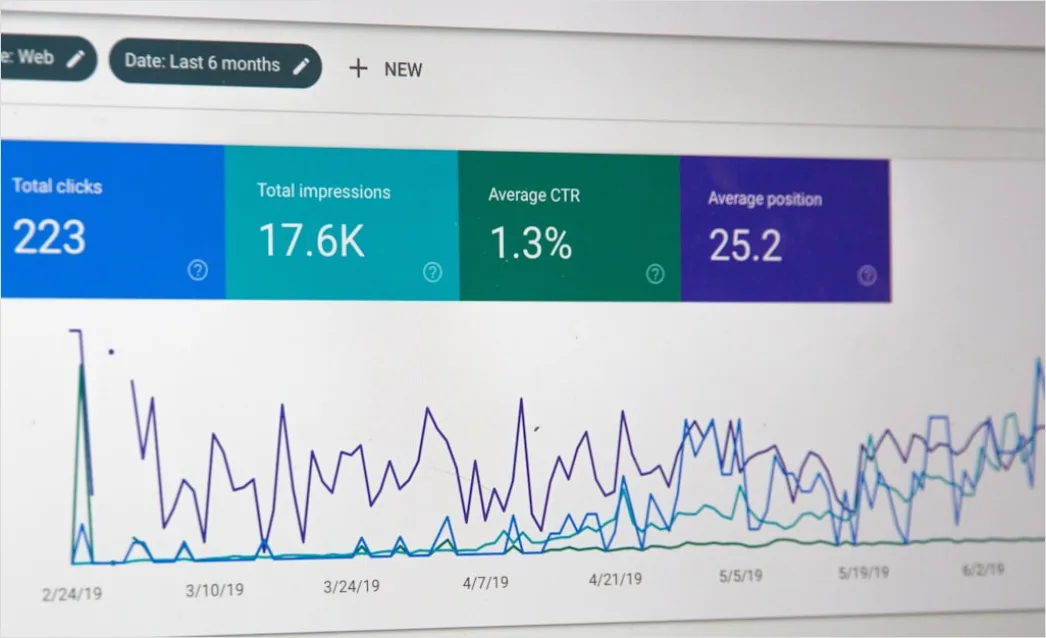The height and width of the screenshot is (638, 1046).
Task: Select the 4/7/19 date on chart axis
Action: (x=486, y=583)
